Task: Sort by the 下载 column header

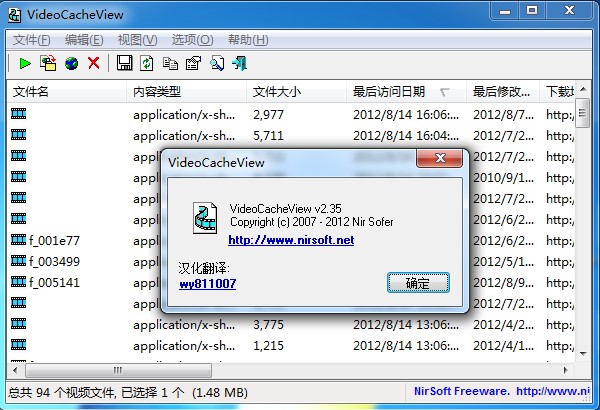Action: tap(559, 92)
